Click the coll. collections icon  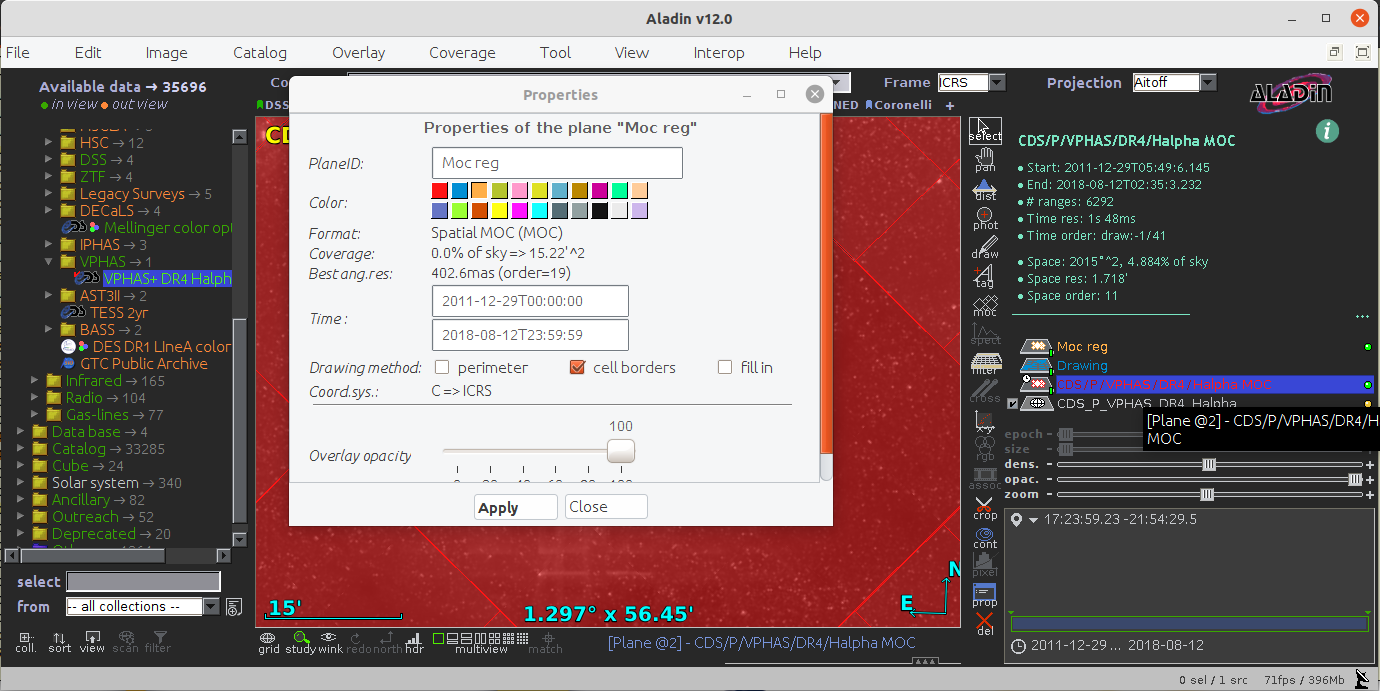click(x=26, y=641)
